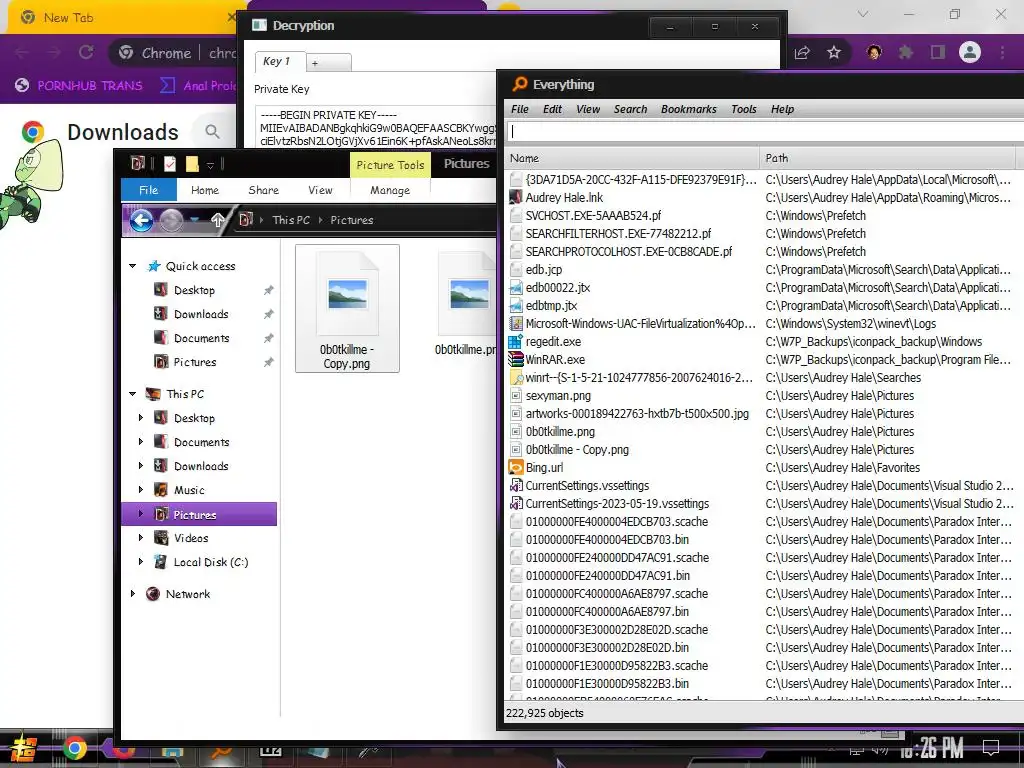1024x768 pixels.
Task: Click the Properties icon in Explorer title bar
Action: coord(170,163)
